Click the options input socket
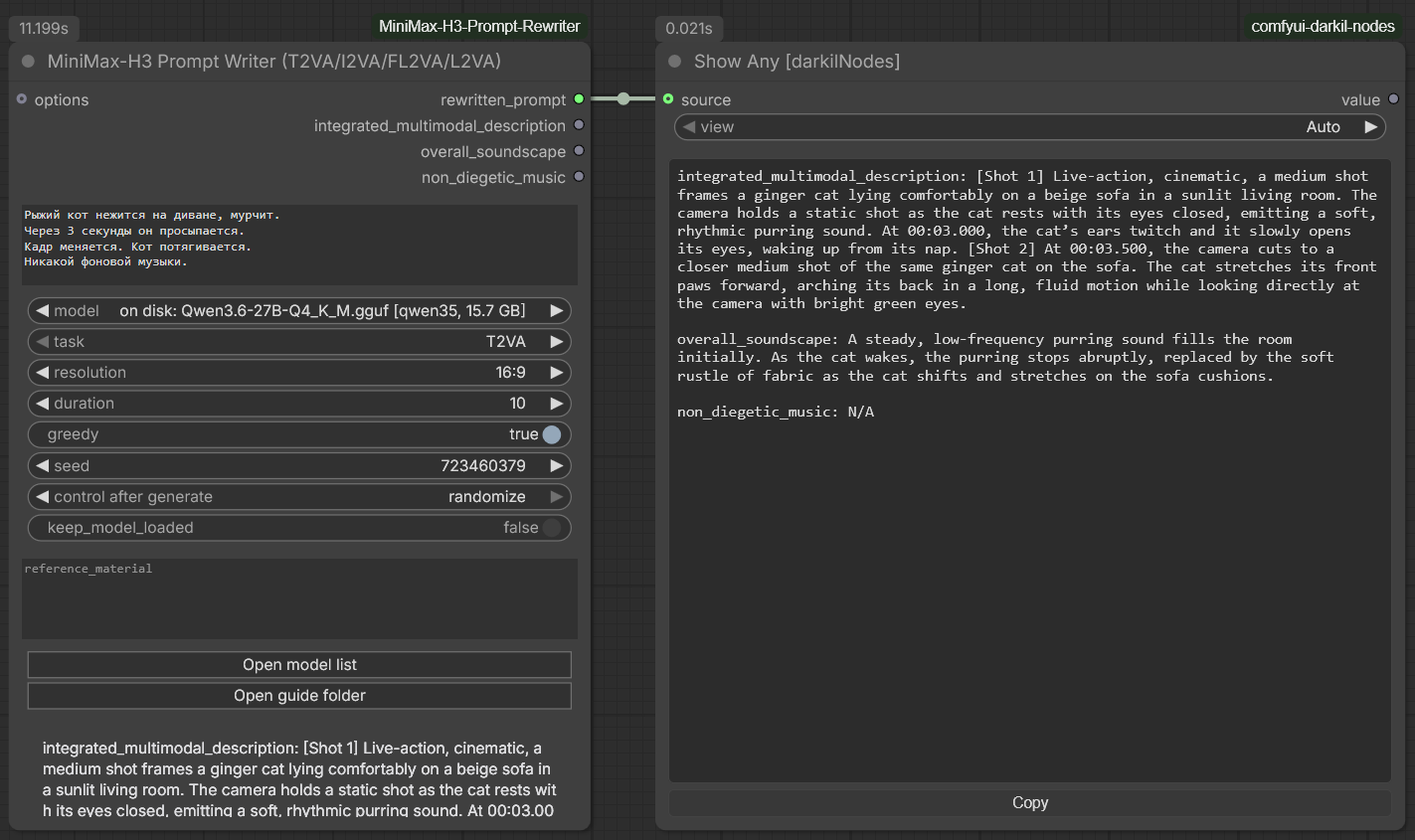1415x840 pixels. coord(22,99)
